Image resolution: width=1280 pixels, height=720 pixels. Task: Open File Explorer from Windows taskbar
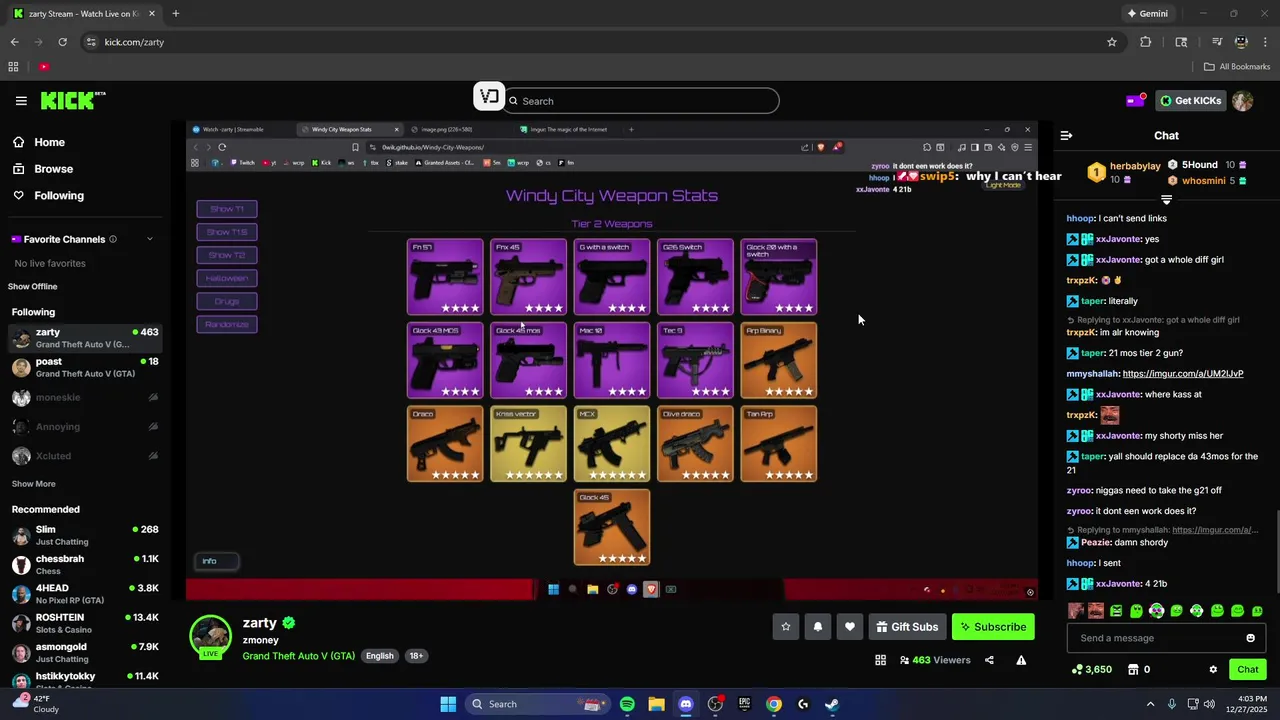pyautogui.click(x=656, y=704)
